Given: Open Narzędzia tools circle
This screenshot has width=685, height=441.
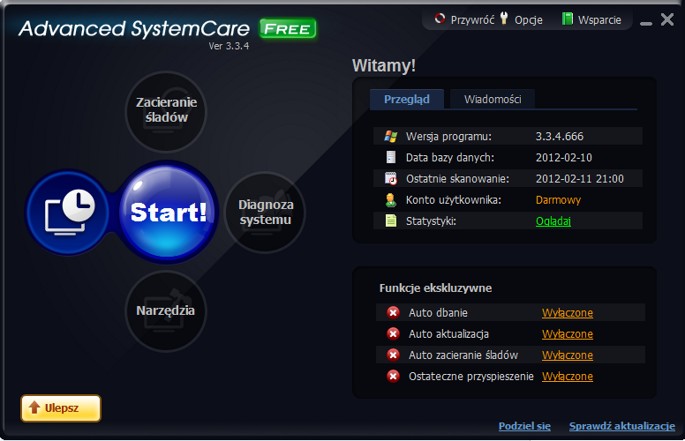Looking at the screenshot, I should (x=166, y=311).
